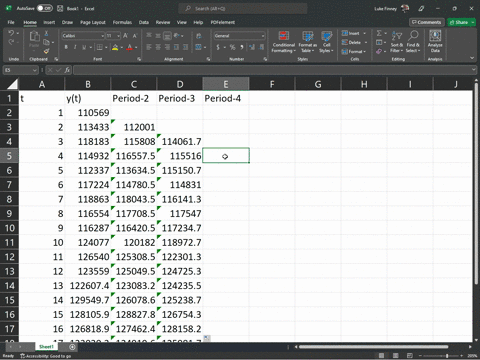Screen dimensions: 480x360
Task: Click the Orientation angled text icon
Action: click(177, 36)
